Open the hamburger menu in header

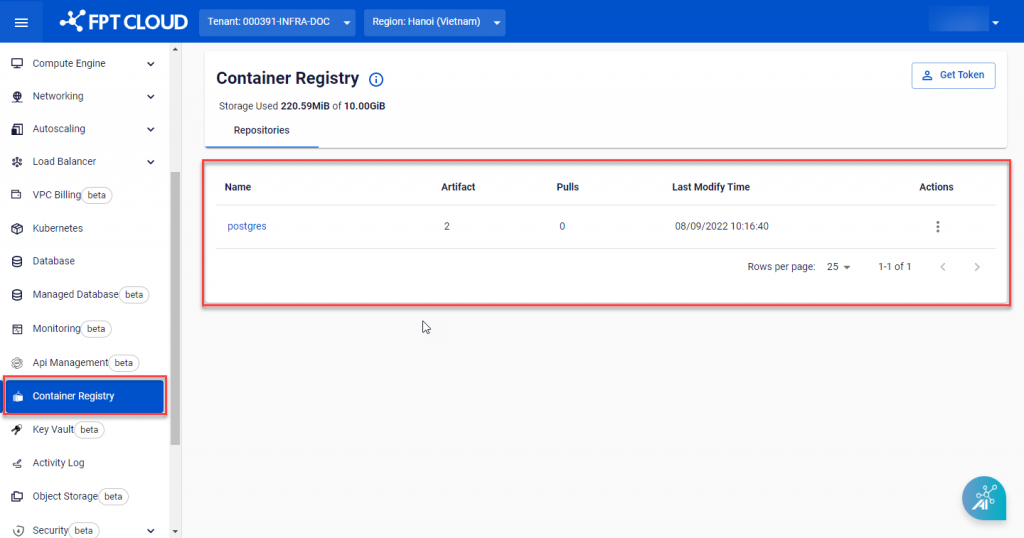click(21, 22)
